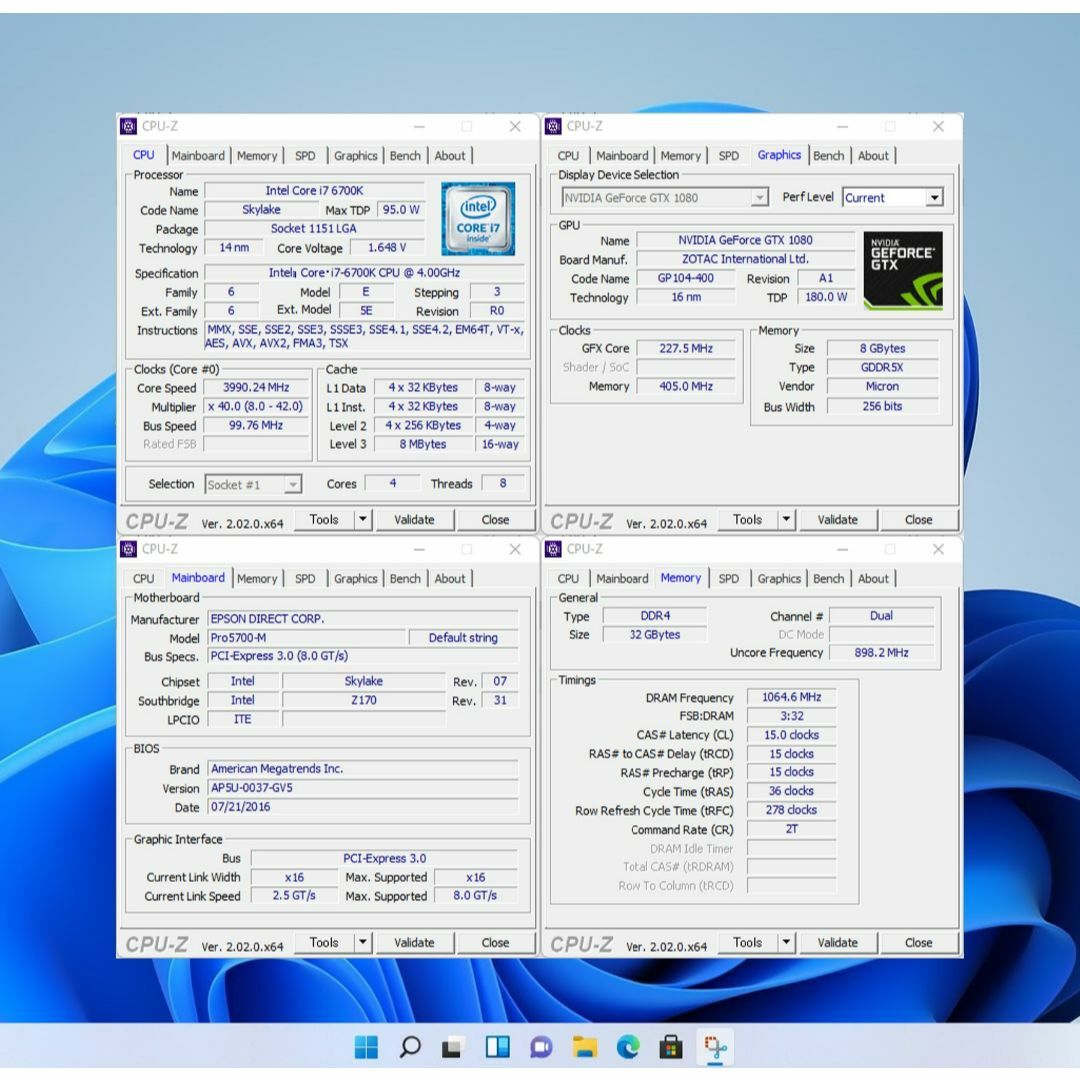
Task: Click BIOS Date 07/21/2016 field
Action: [363, 807]
